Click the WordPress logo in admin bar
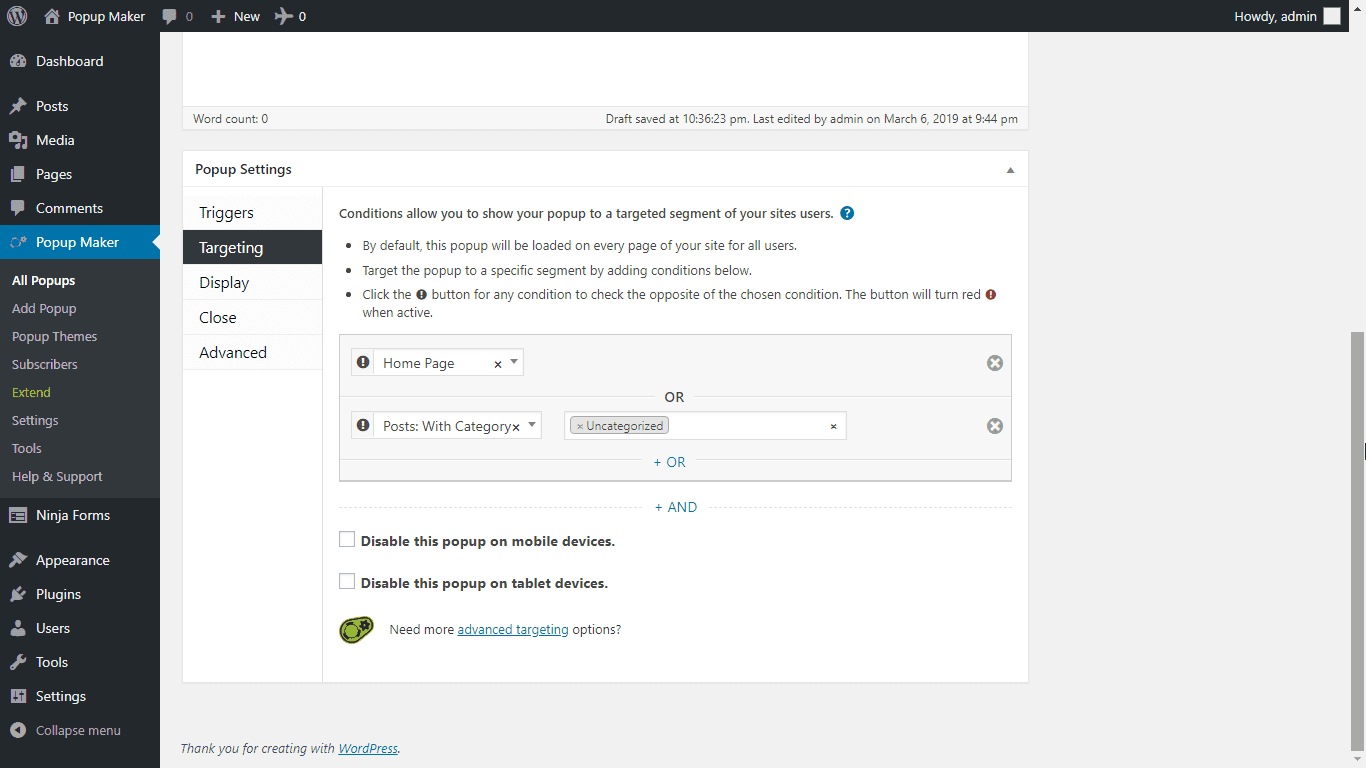 (x=17, y=16)
